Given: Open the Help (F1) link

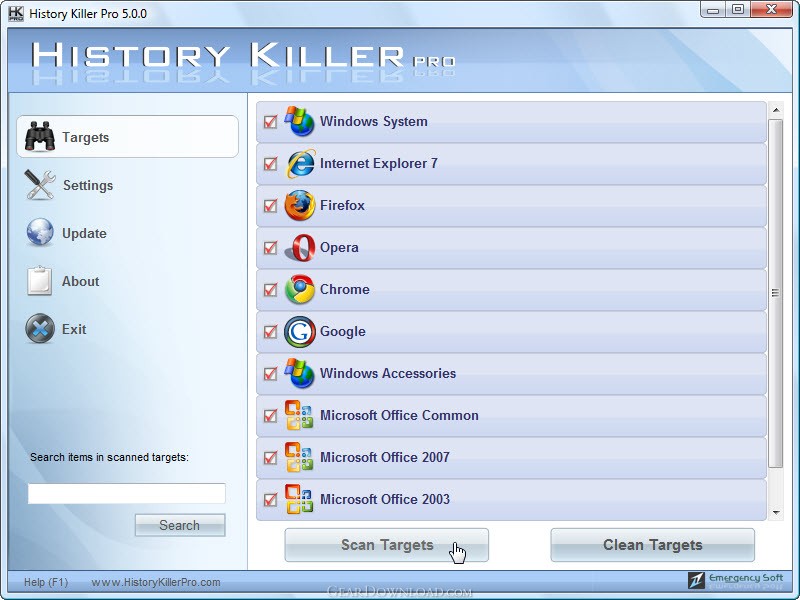Looking at the screenshot, I should 46,582.
